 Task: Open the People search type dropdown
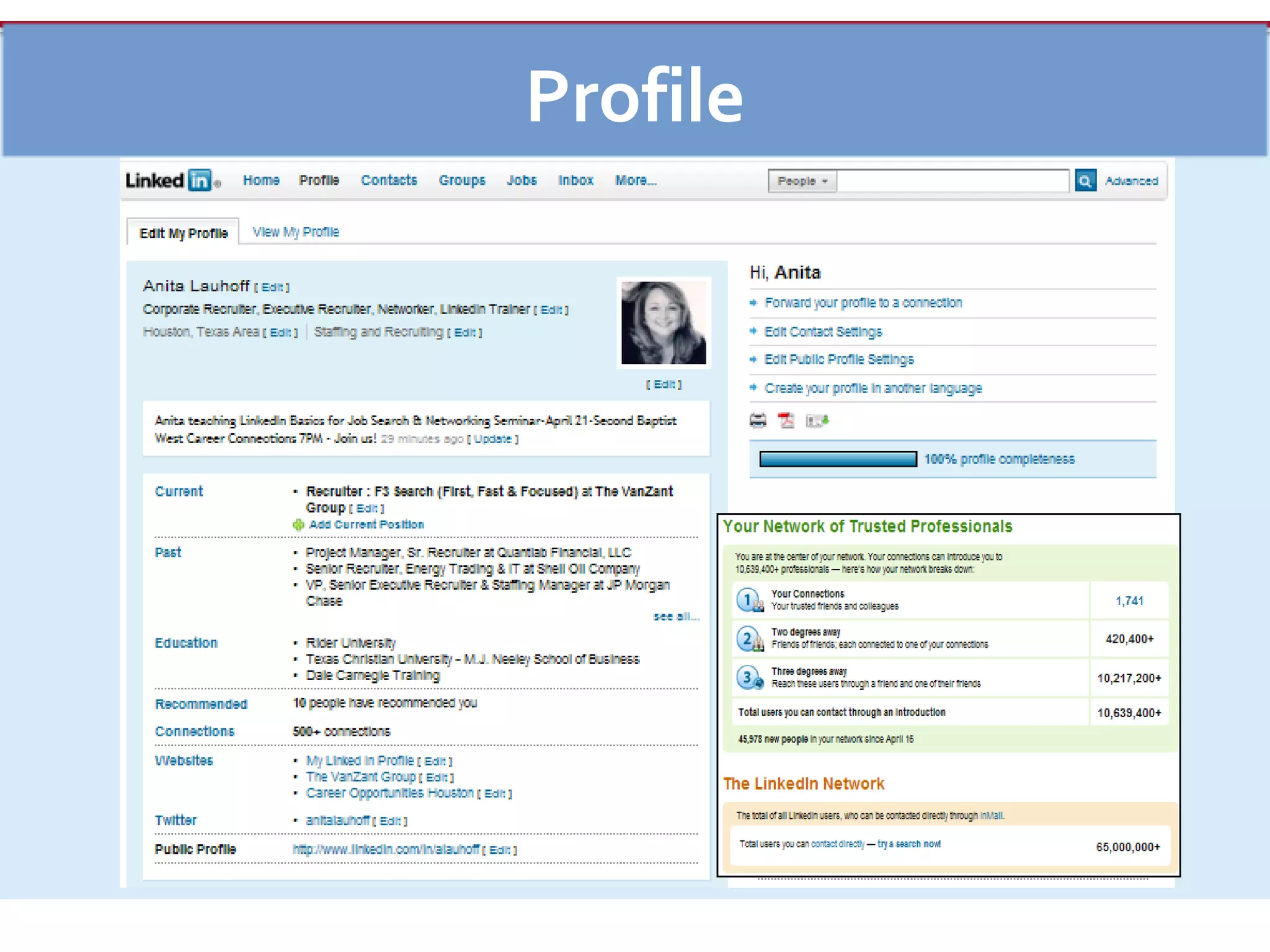(x=802, y=181)
